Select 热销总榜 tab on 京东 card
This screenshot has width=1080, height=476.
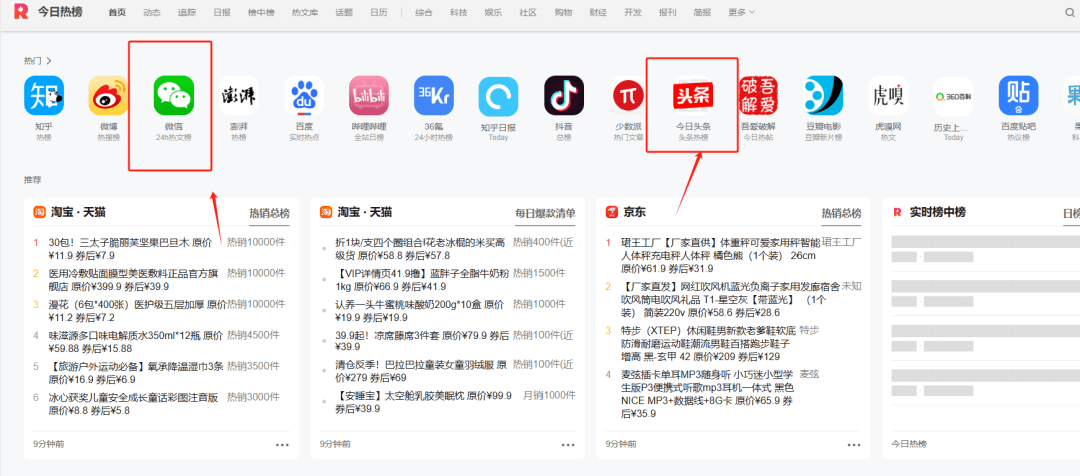tap(841, 214)
